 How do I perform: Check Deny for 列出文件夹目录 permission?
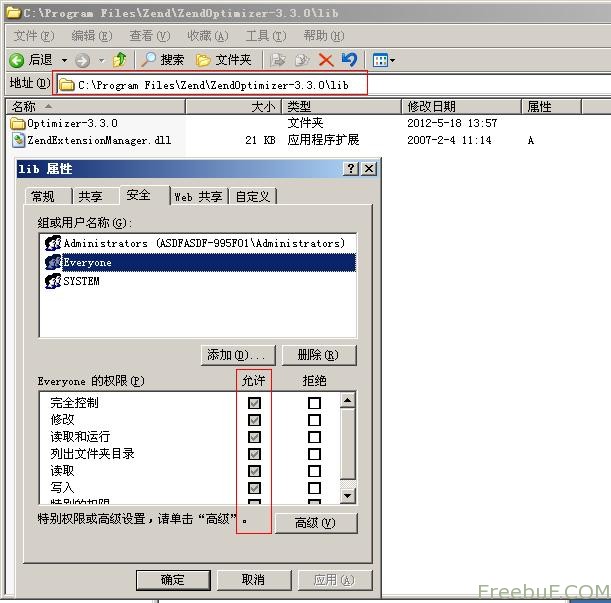[x=314, y=454]
